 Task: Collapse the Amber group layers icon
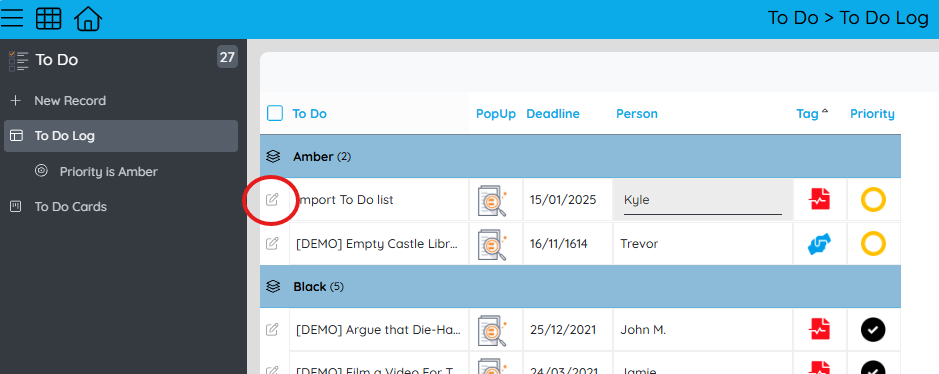coord(273,157)
